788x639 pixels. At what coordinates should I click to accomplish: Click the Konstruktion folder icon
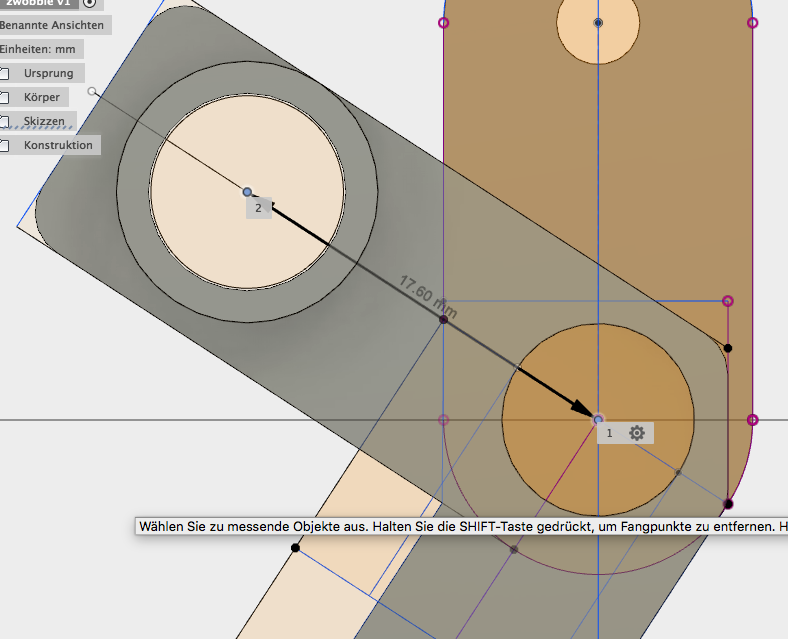tap(5, 145)
